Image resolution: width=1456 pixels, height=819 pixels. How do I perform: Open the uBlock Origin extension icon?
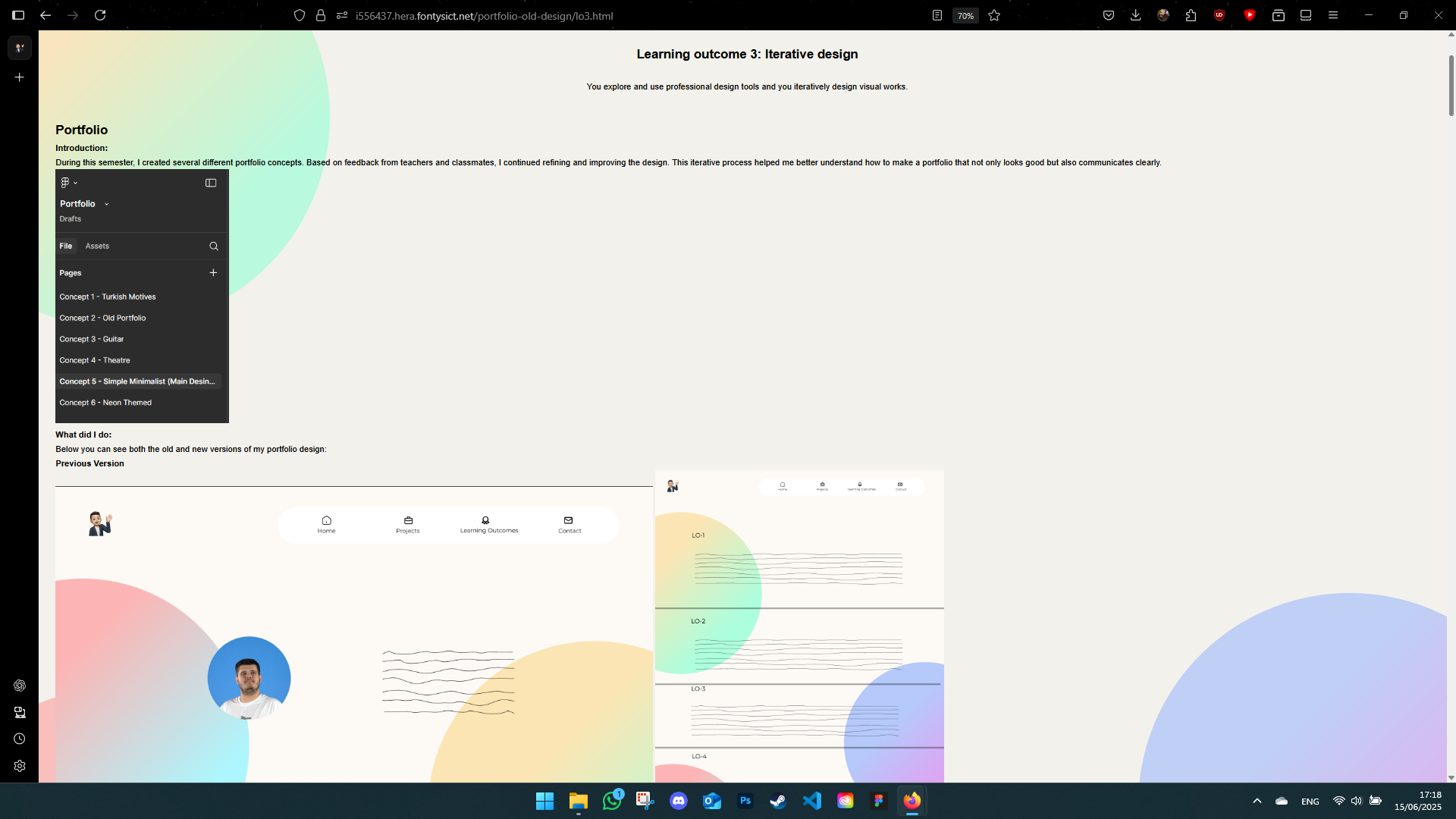[x=1219, y=15]
